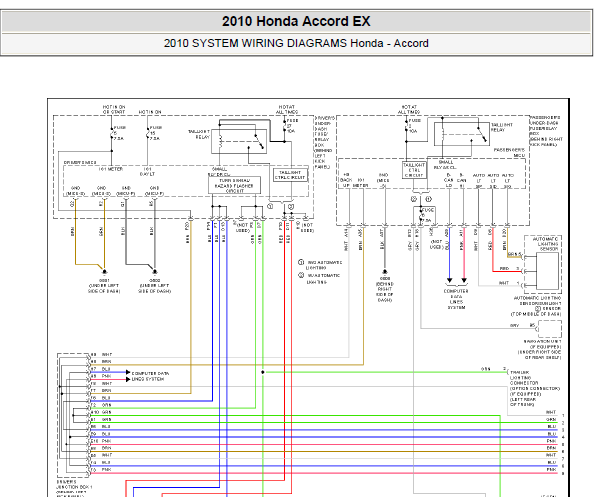598x497 pixels.
Task: Click the 'PASSENGER'S MICU' label
Action: coord(509,153)
